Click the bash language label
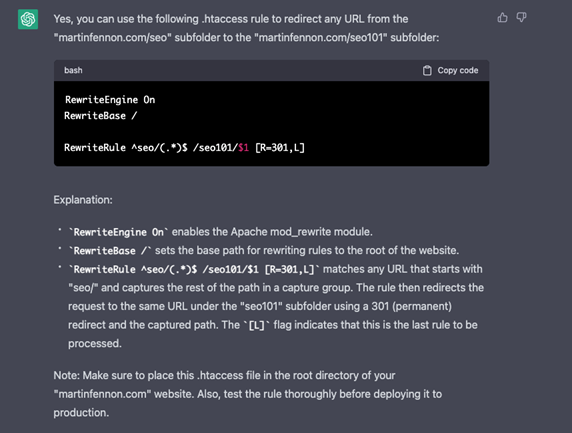The image size is (572, 433). click(73, 70)
